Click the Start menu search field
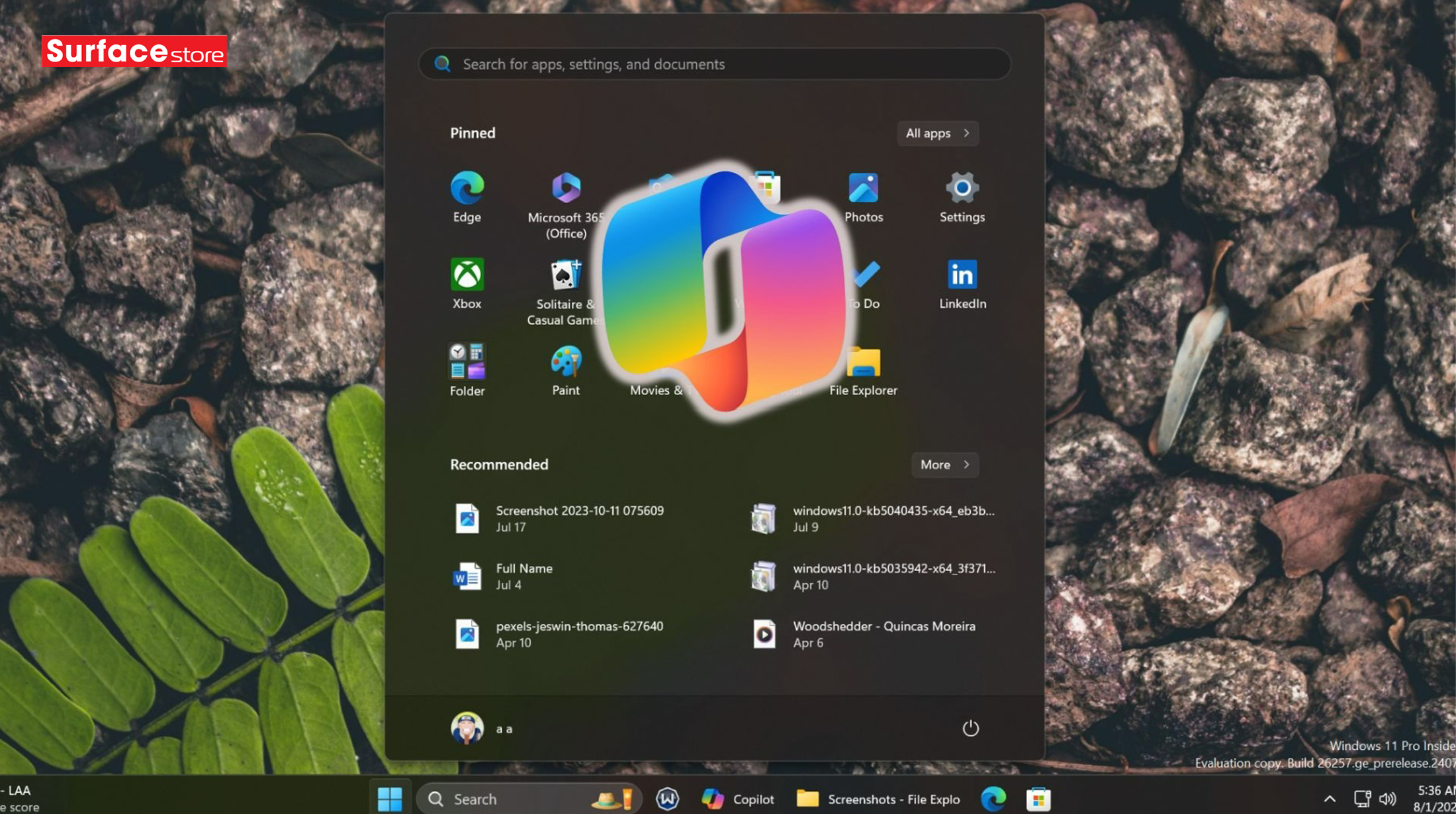 coord(713,64)
